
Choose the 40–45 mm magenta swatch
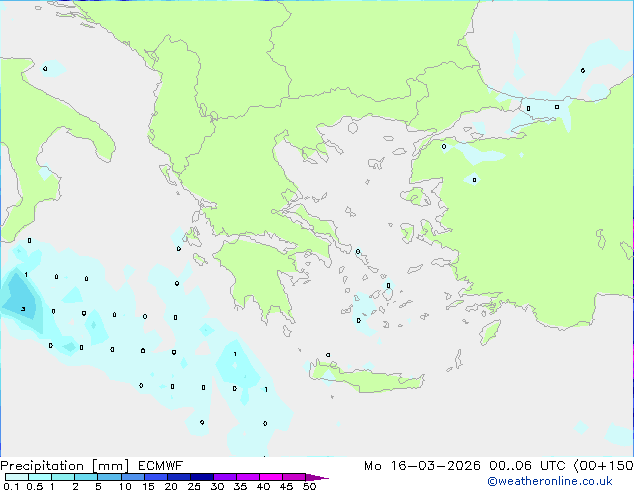pyautogui.click(x=271, y=477)
